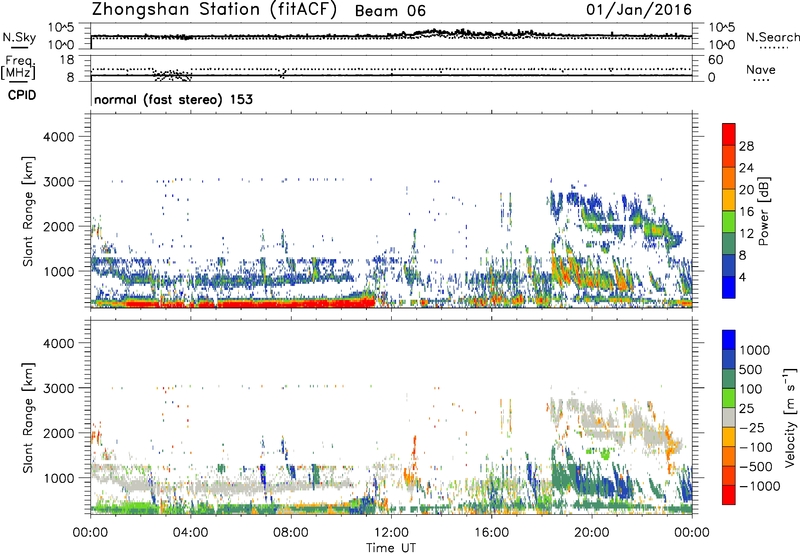Click "Slant Range [km]" label of Velocity panel
The image size is (800, 554).
click(x=28, y=418)
